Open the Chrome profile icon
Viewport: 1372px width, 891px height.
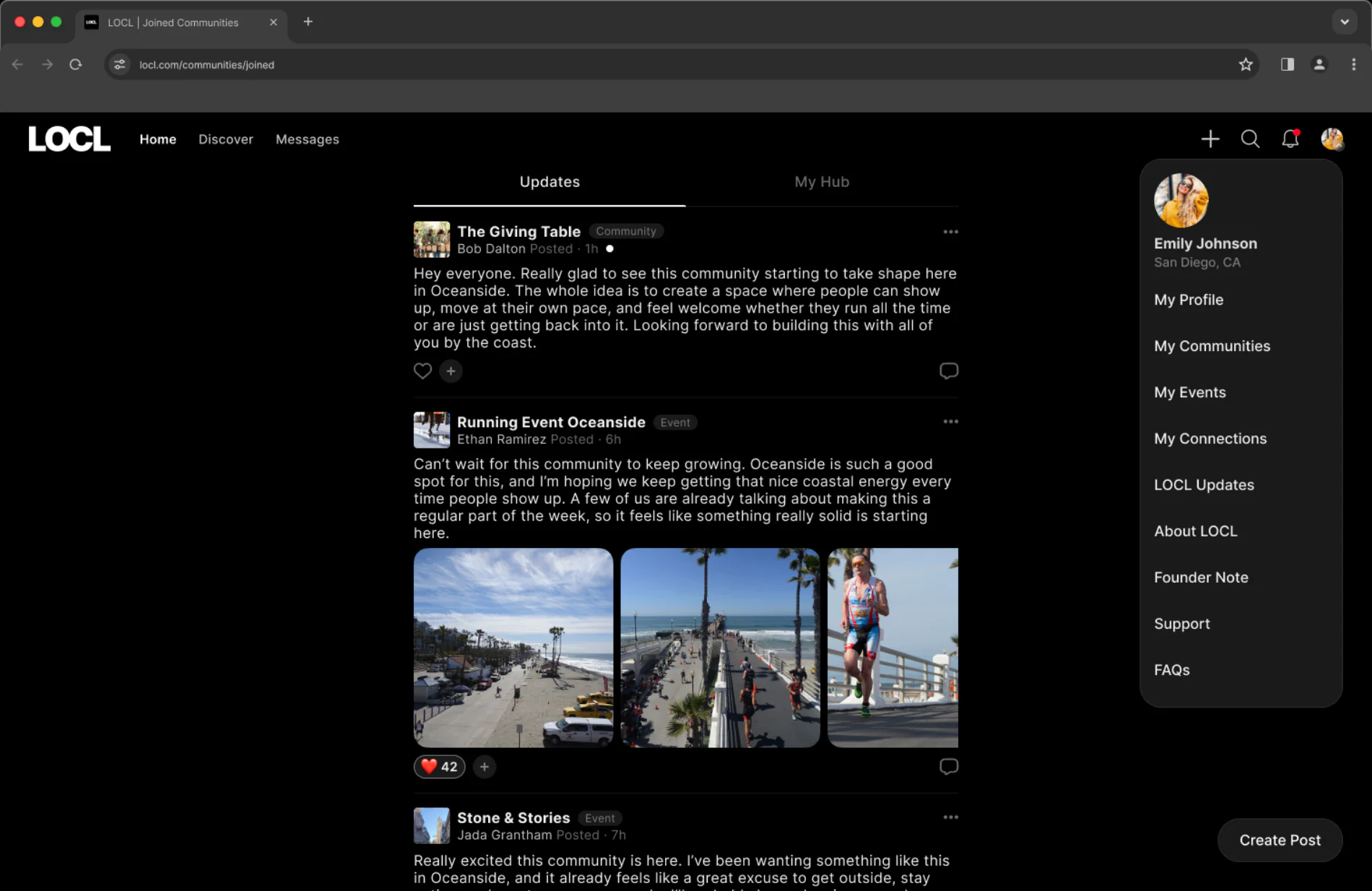tap(1319, 64)
